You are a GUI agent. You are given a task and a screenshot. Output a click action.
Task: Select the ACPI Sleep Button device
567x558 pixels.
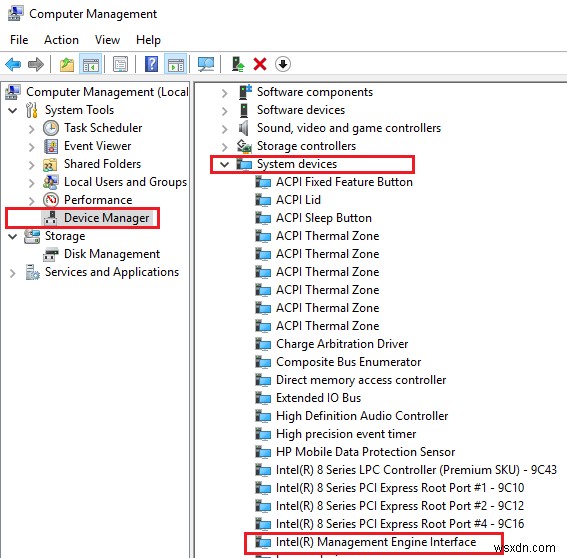point(324,218)
